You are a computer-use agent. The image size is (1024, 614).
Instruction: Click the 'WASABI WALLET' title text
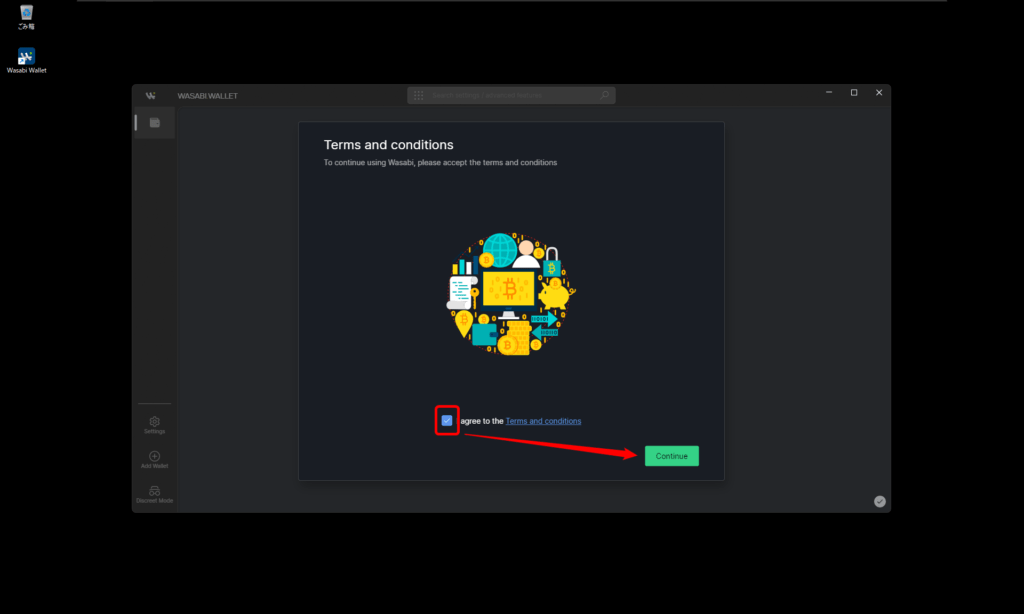[x=208, y=96]
